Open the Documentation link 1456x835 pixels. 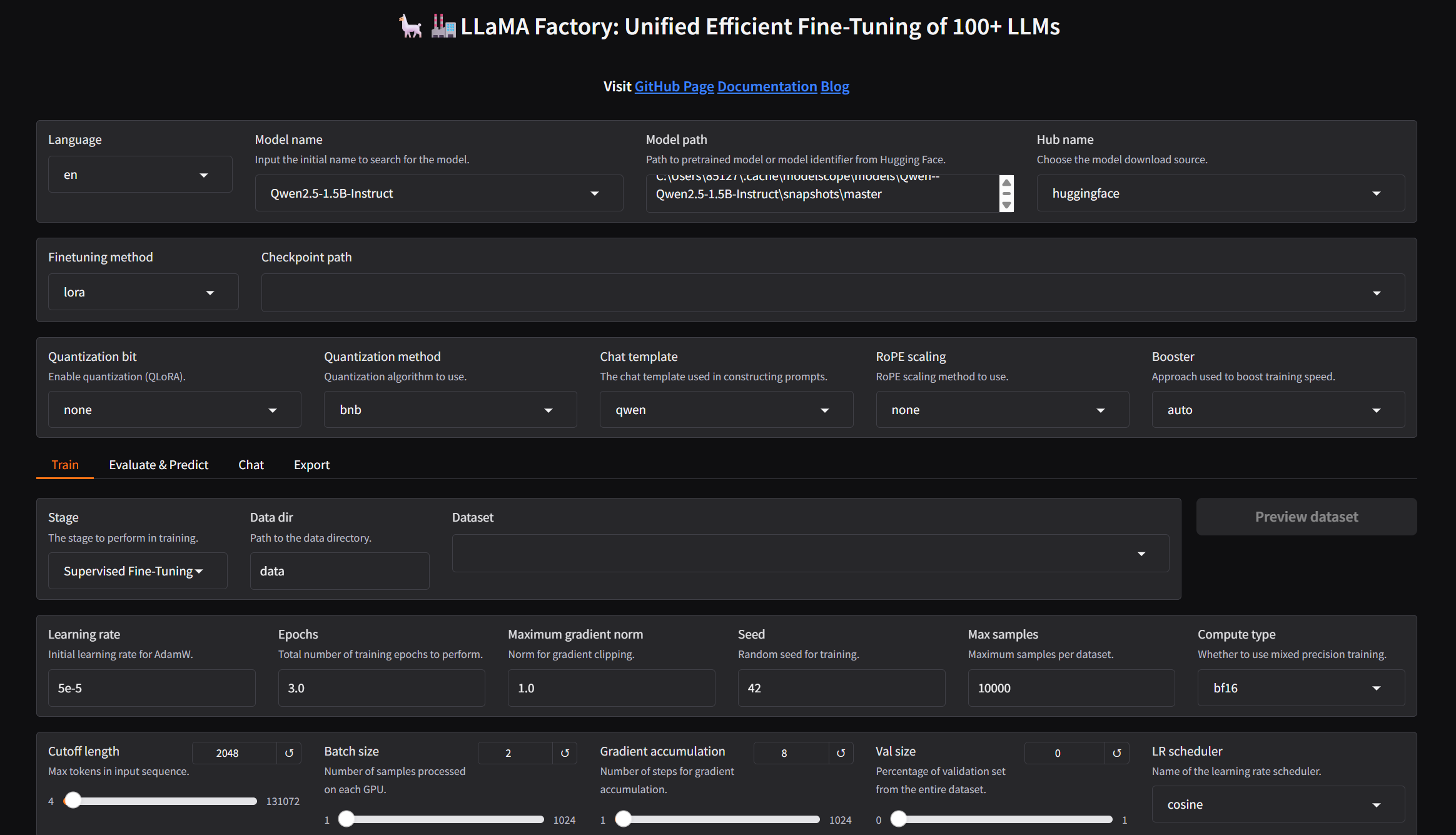767,86
